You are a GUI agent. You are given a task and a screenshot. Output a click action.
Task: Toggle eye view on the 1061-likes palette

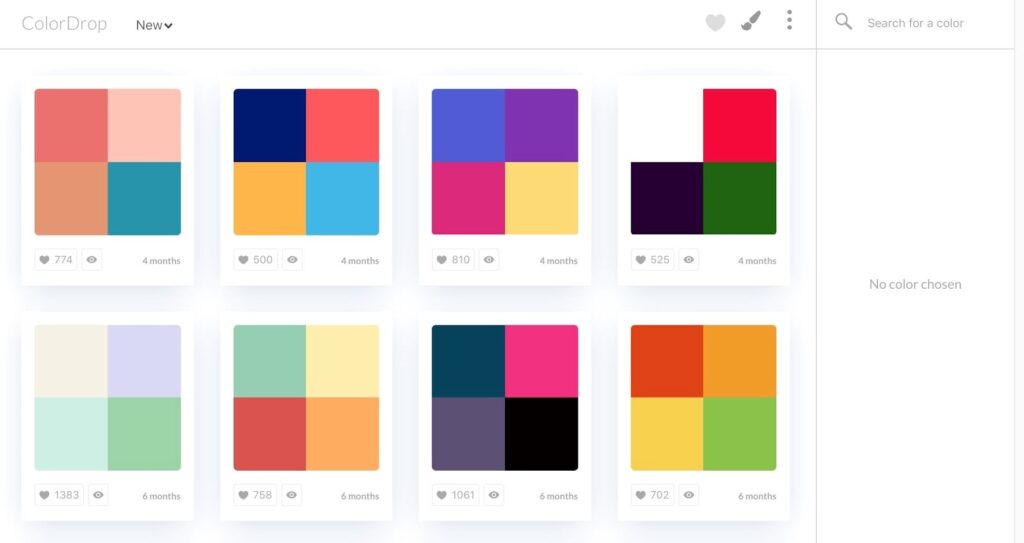pyautogui.click(x=494, y=495)
